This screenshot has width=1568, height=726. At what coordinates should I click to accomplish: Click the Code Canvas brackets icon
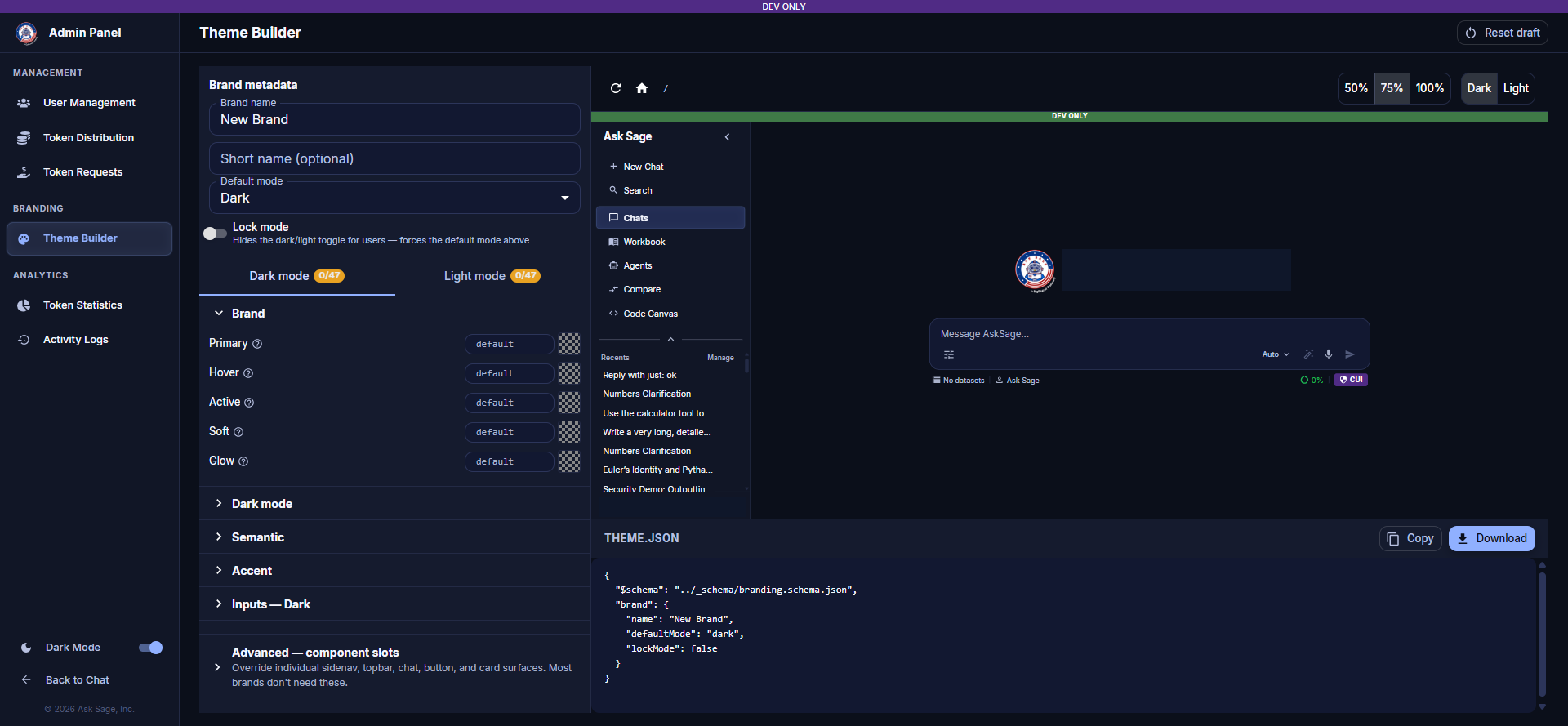pos(613,314)
